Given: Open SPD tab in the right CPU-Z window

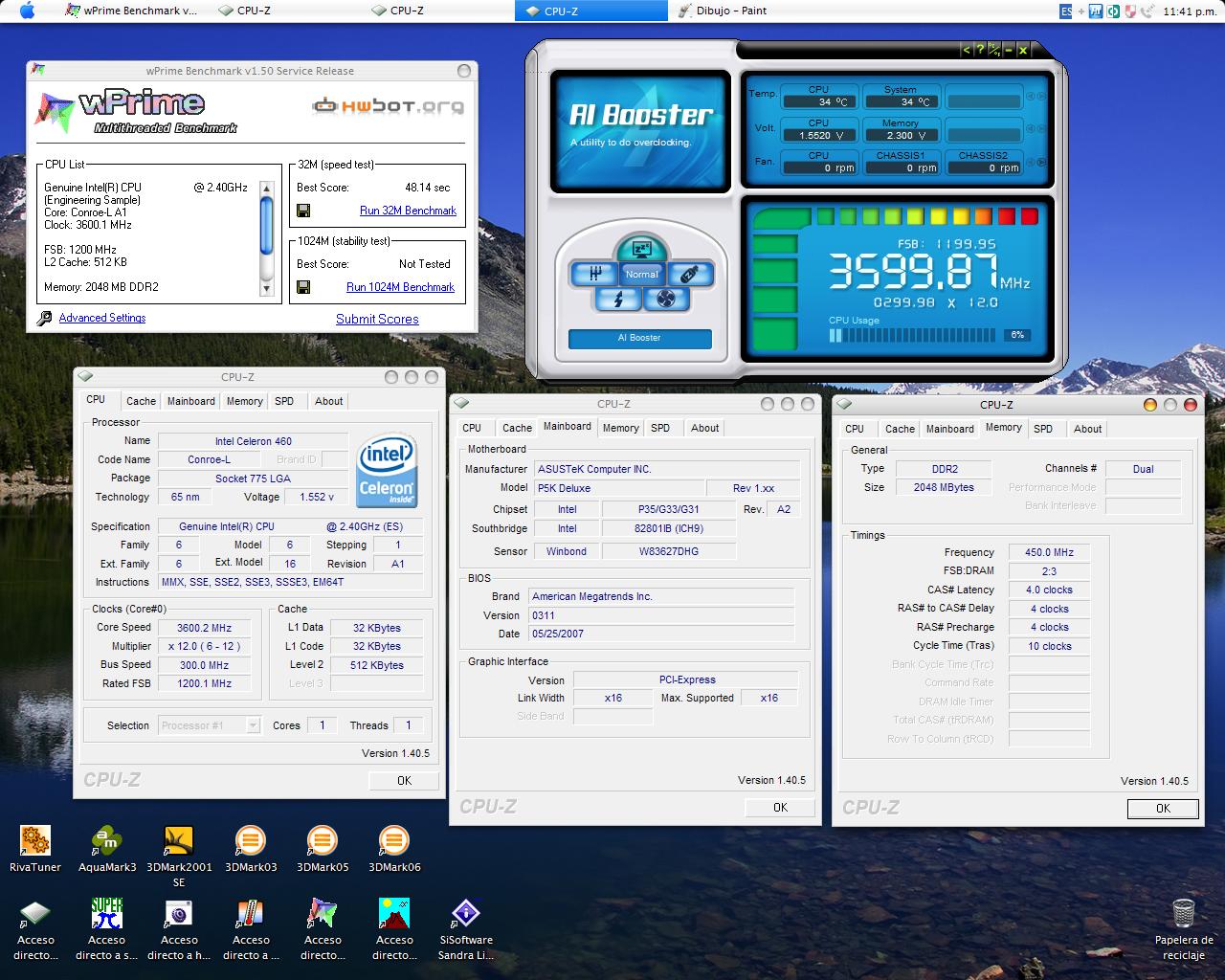Looking at the screenshot, I should 1043,430.
